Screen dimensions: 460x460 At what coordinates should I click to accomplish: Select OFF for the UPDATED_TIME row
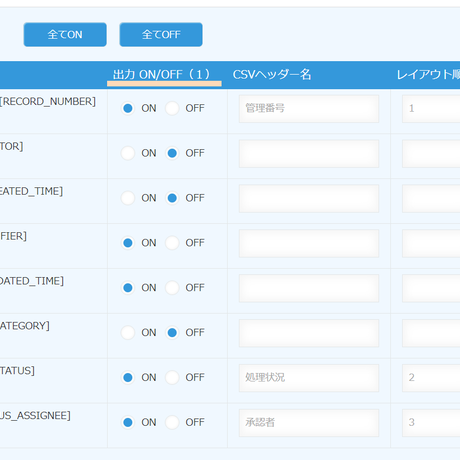172,288
